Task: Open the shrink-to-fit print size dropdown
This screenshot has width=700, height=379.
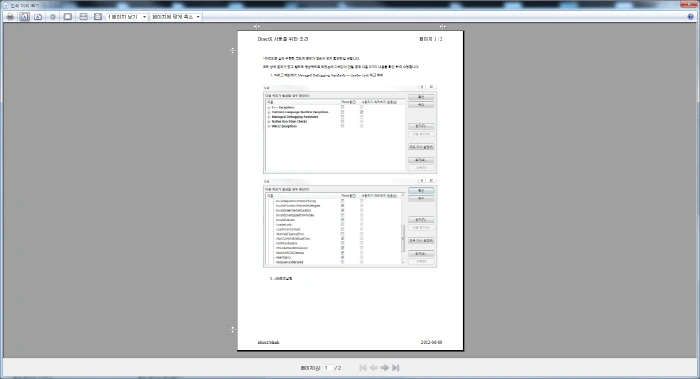Action: point(176,17)
